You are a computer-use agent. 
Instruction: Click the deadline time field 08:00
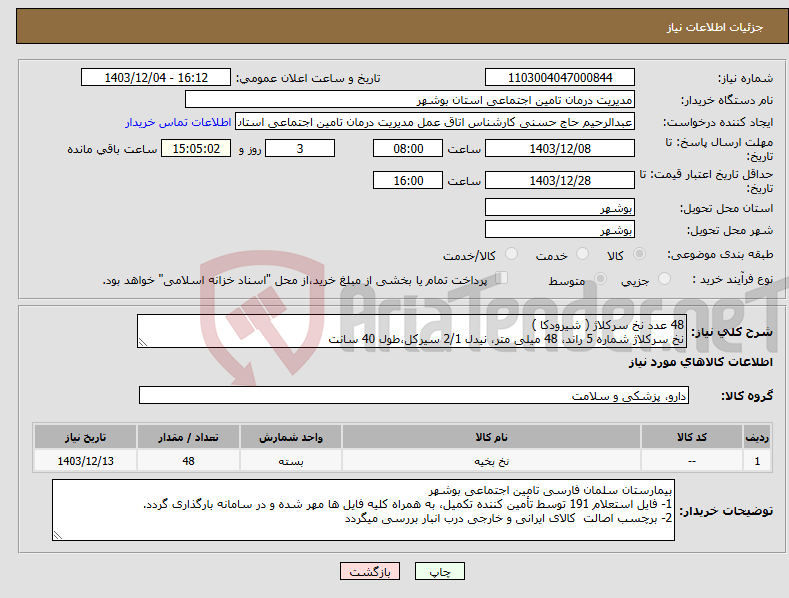click(x=408, y=148)
